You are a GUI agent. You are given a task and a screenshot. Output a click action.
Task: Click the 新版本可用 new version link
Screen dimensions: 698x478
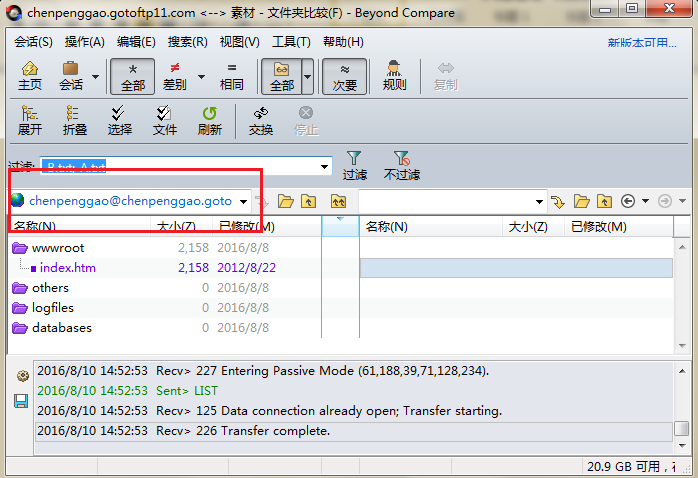(642, 43)
